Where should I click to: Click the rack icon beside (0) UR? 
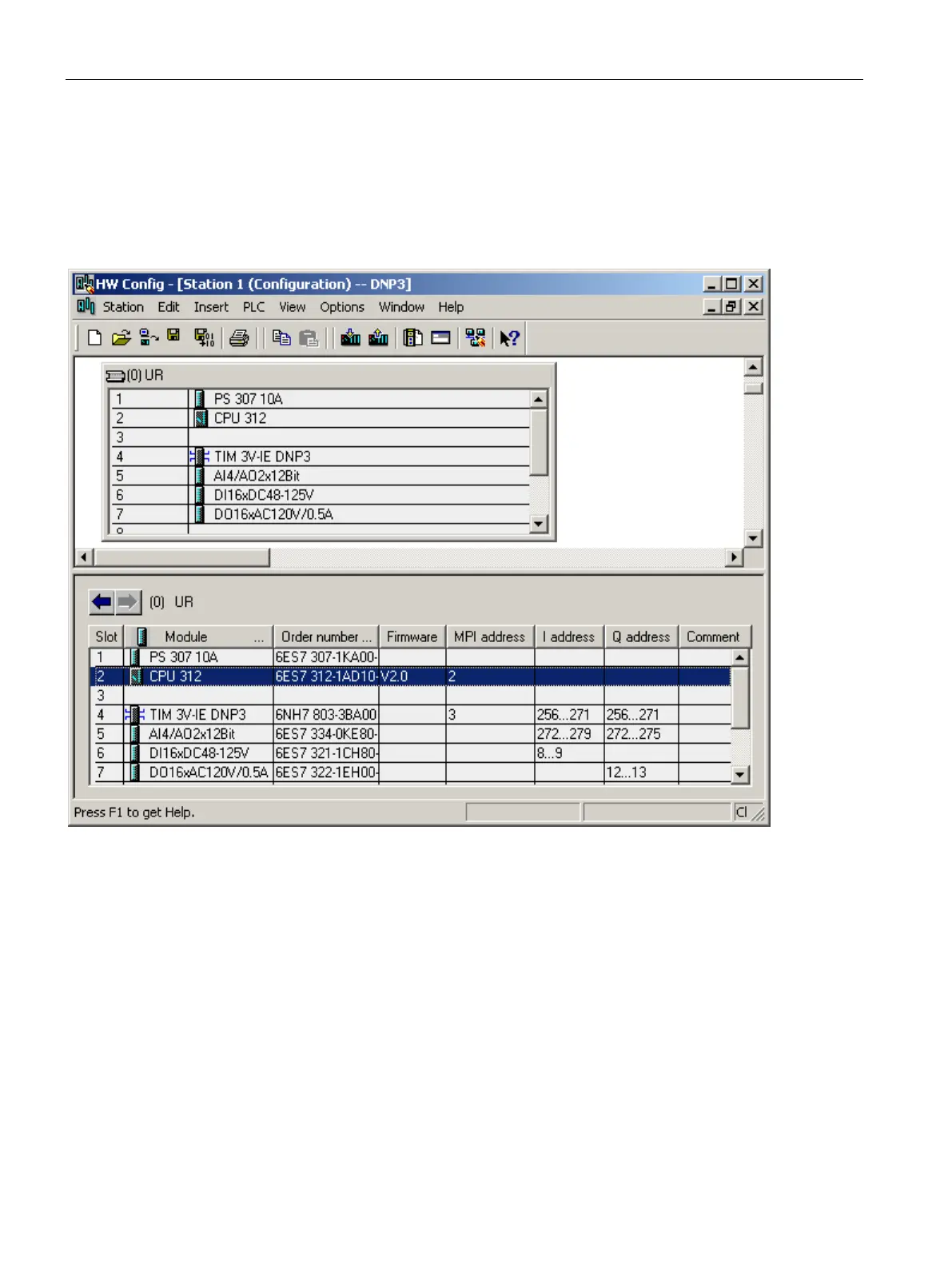(115, 375)
